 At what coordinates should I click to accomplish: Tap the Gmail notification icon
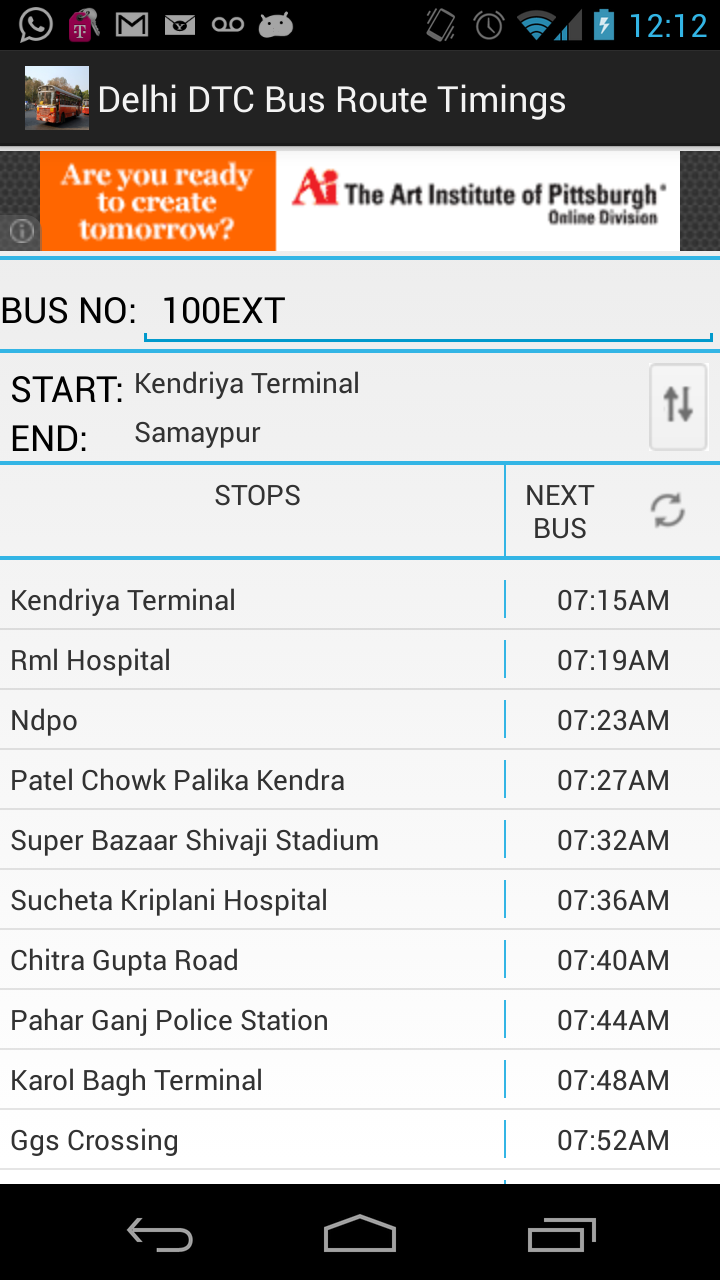coord(131,22)
